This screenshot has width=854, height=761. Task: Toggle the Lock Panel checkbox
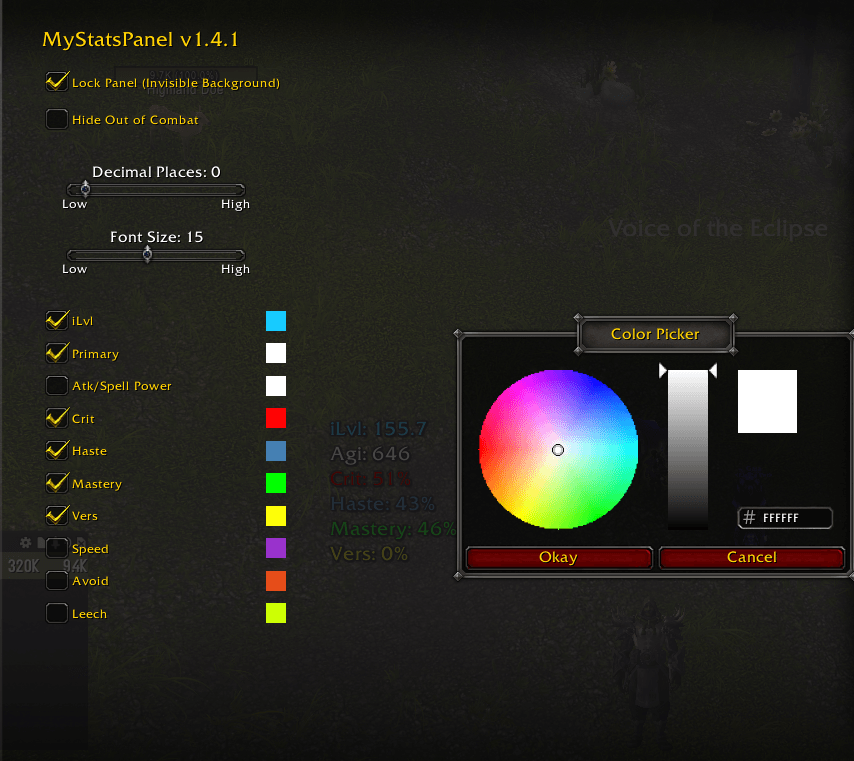(x=57, y=82)
